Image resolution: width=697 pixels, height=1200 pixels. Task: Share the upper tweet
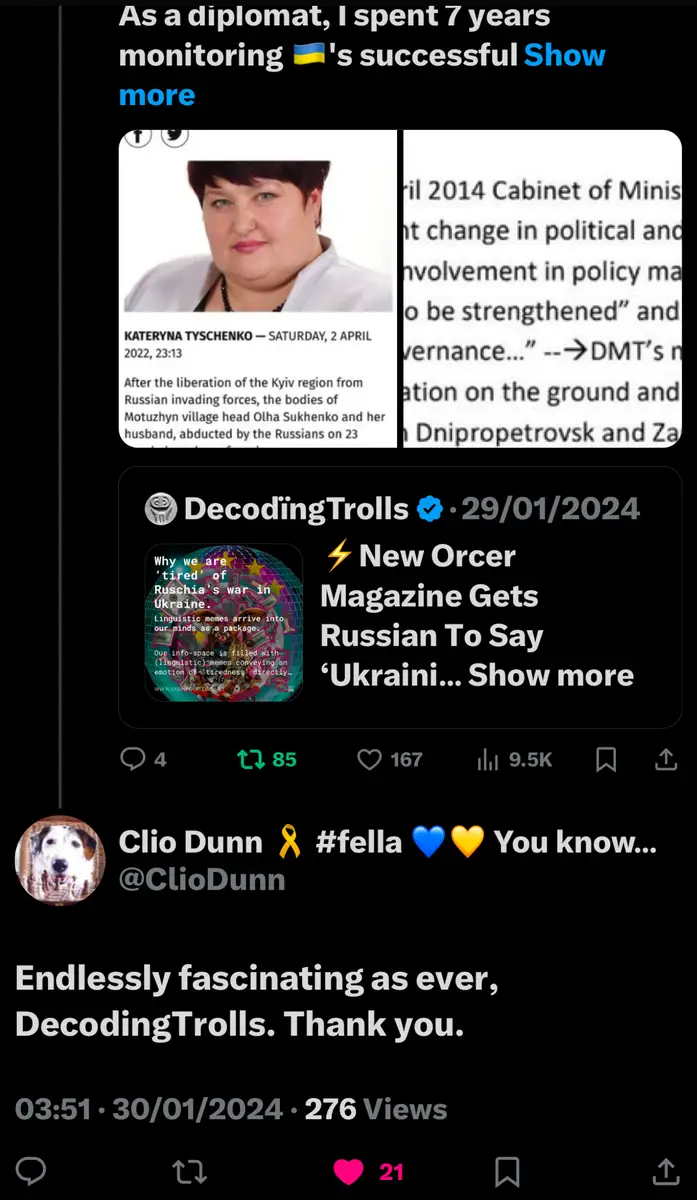[x=665, y=760]
